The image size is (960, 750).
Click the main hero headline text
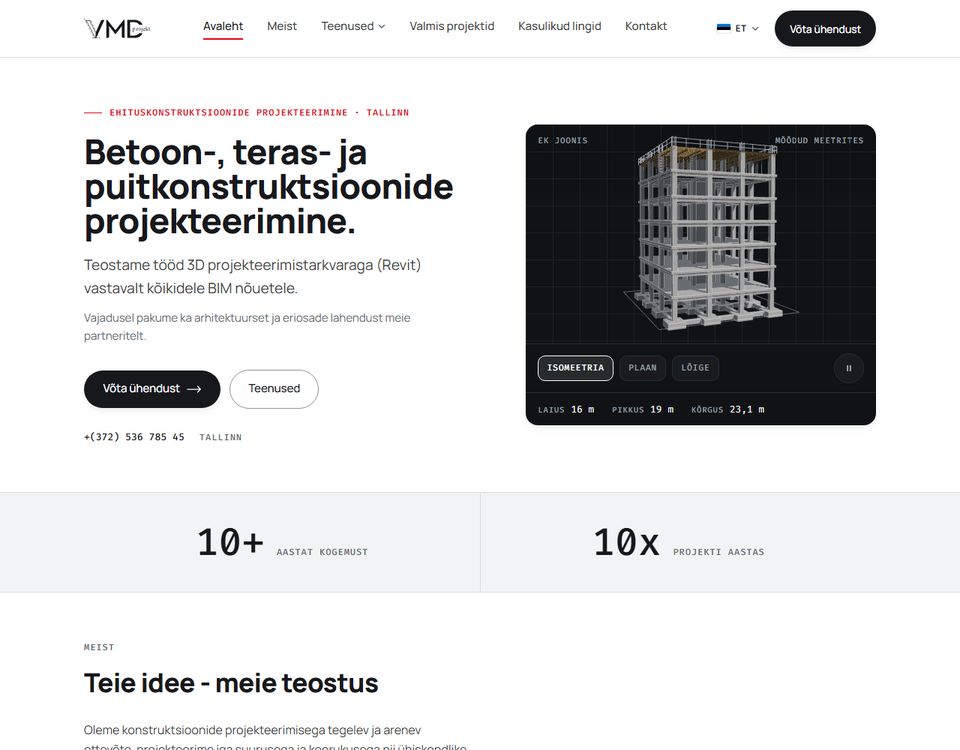click(x=269, y=187)
